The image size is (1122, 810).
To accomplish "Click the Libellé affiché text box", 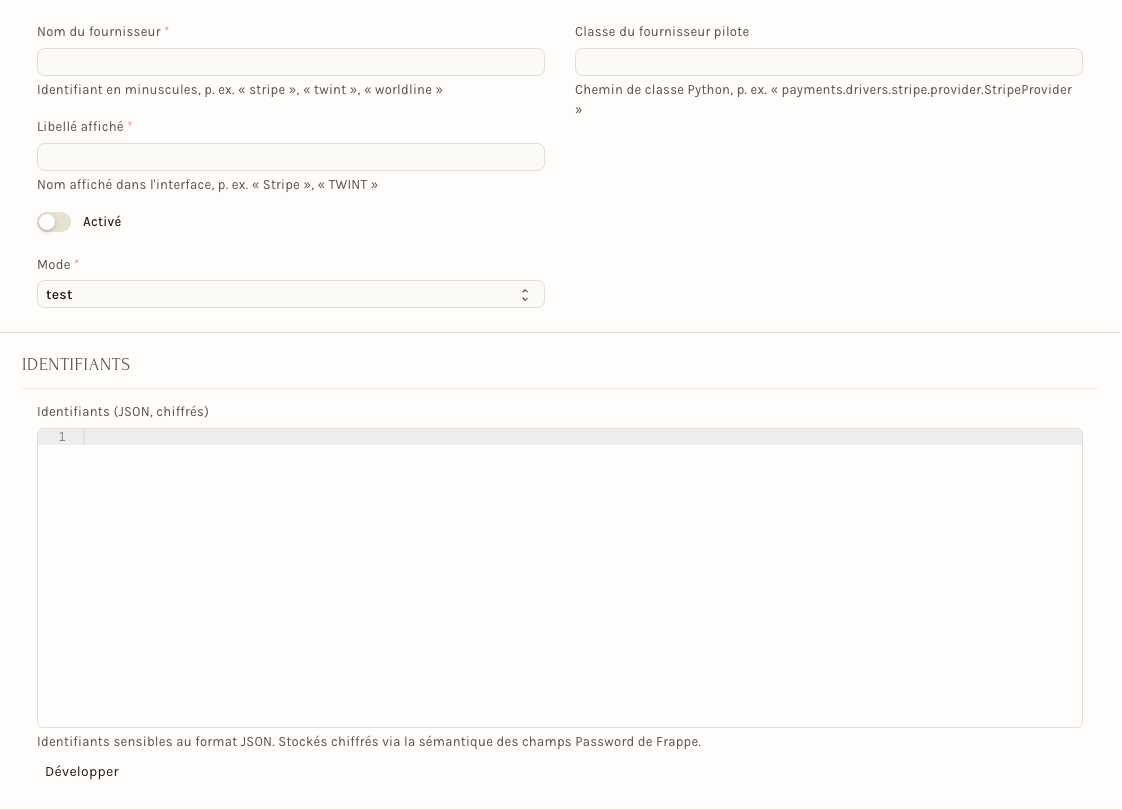I will pos(291,157).
